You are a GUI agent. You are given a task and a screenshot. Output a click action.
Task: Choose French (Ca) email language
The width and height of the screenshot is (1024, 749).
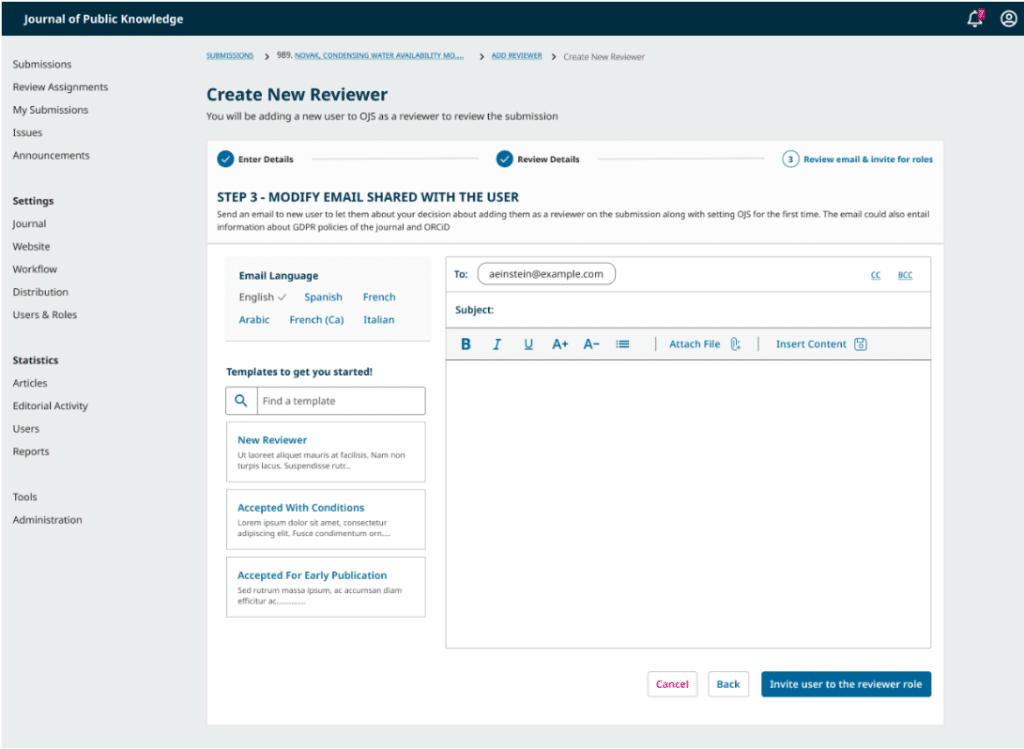click(x=316, y=320)
